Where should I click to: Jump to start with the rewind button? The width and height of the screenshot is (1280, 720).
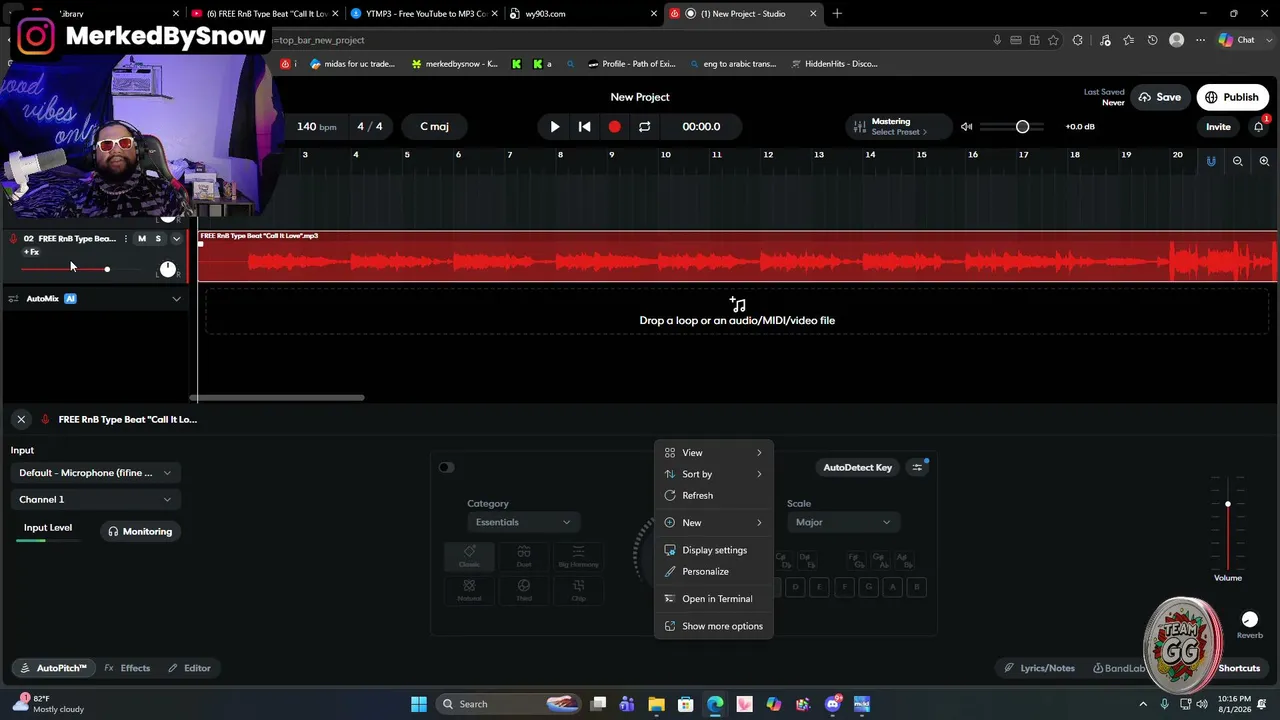pos(585,127)
